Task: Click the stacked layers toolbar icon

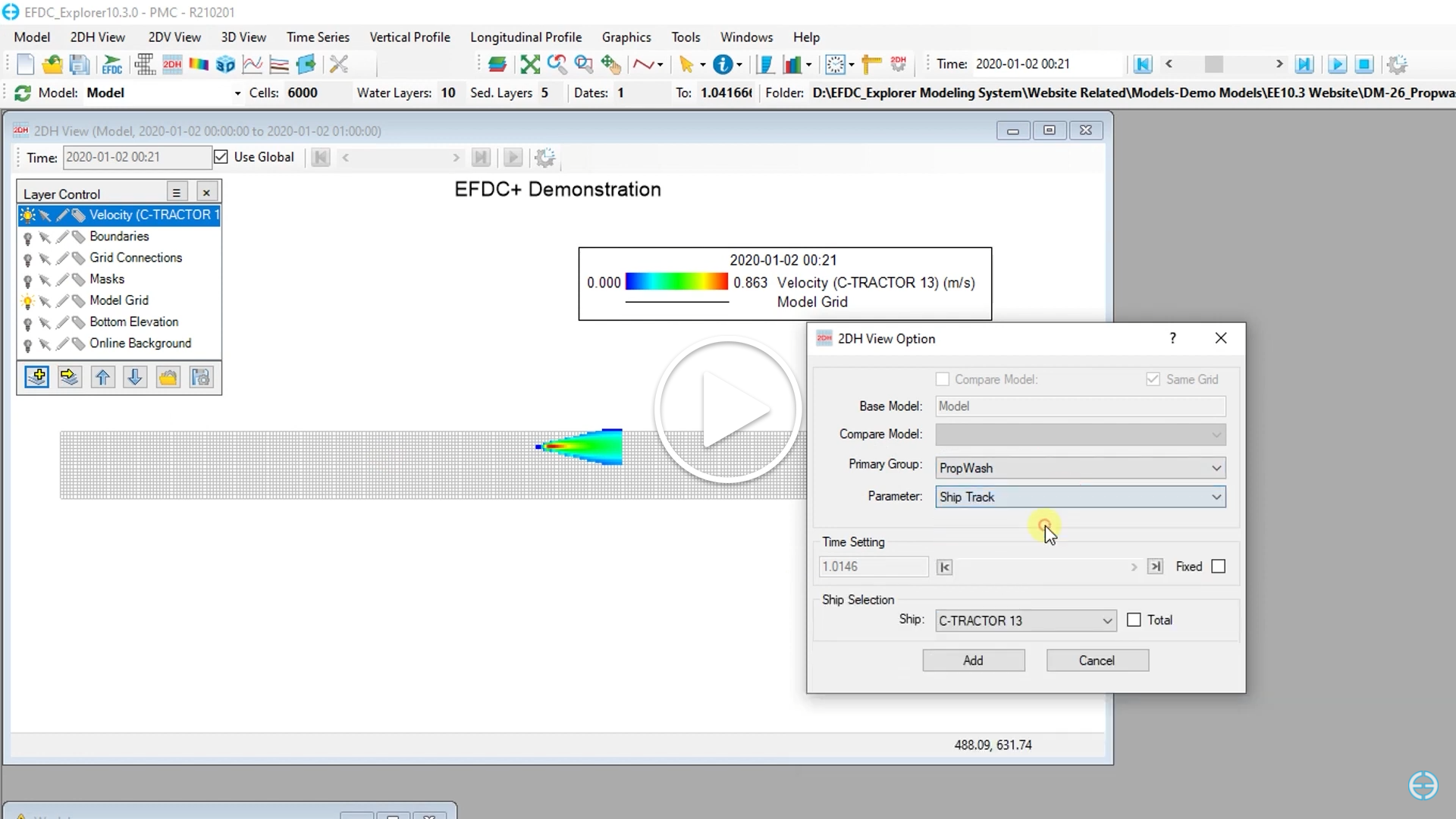Action: pos(497,64)
